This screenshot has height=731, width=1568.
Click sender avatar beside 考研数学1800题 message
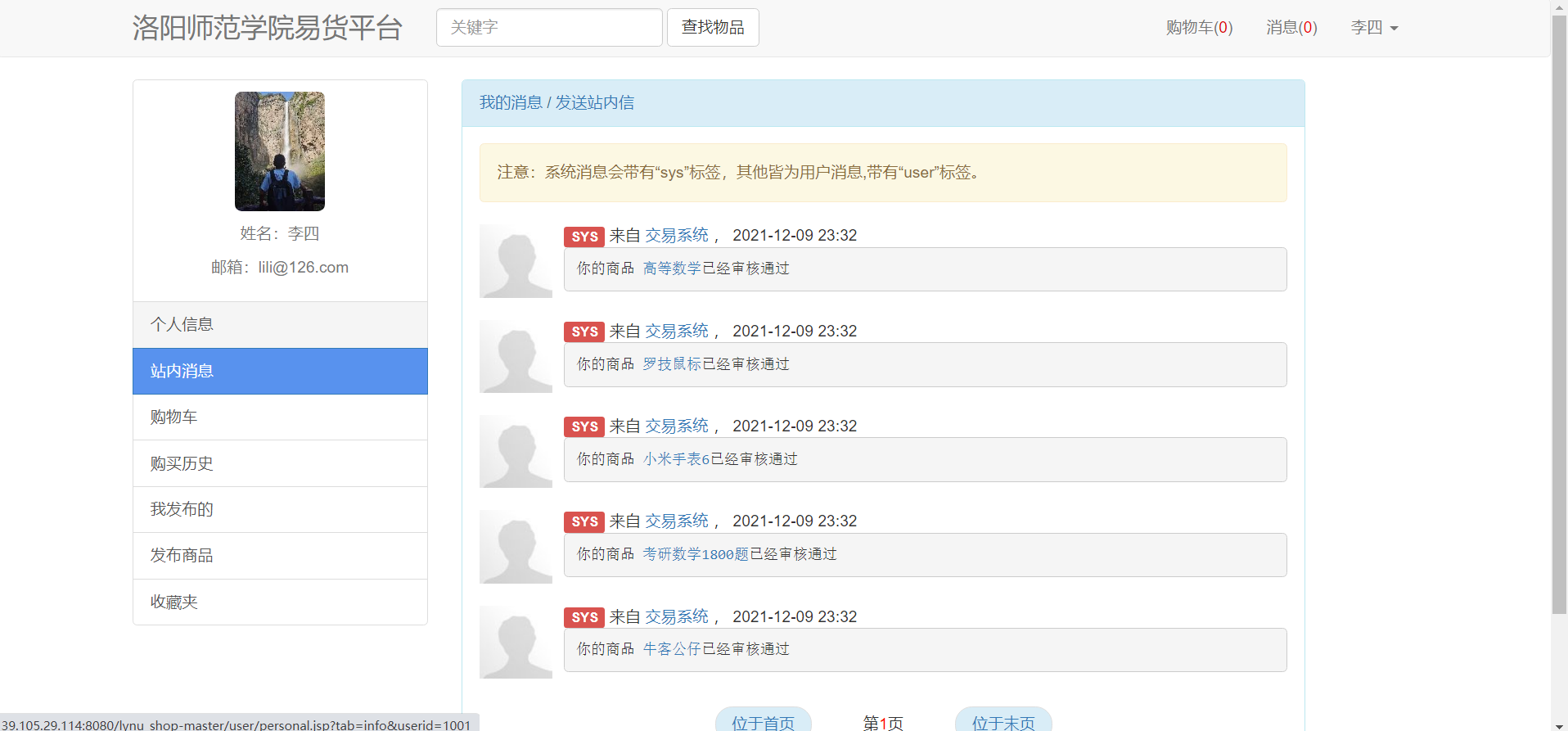(x=516, y=547)
